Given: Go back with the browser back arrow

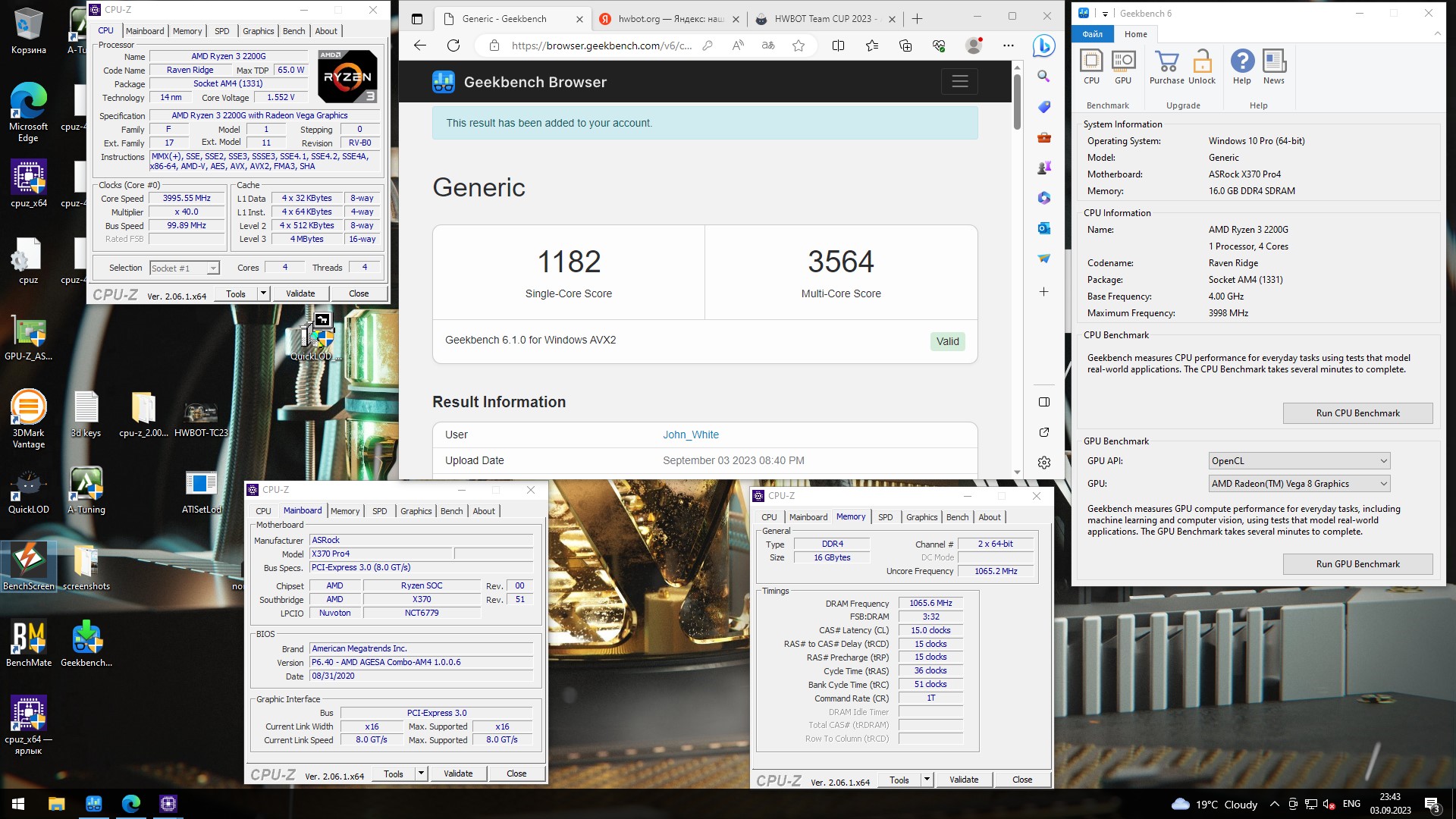Looking at the screenshot, I should pyautogui.click(x=420, y=45).
